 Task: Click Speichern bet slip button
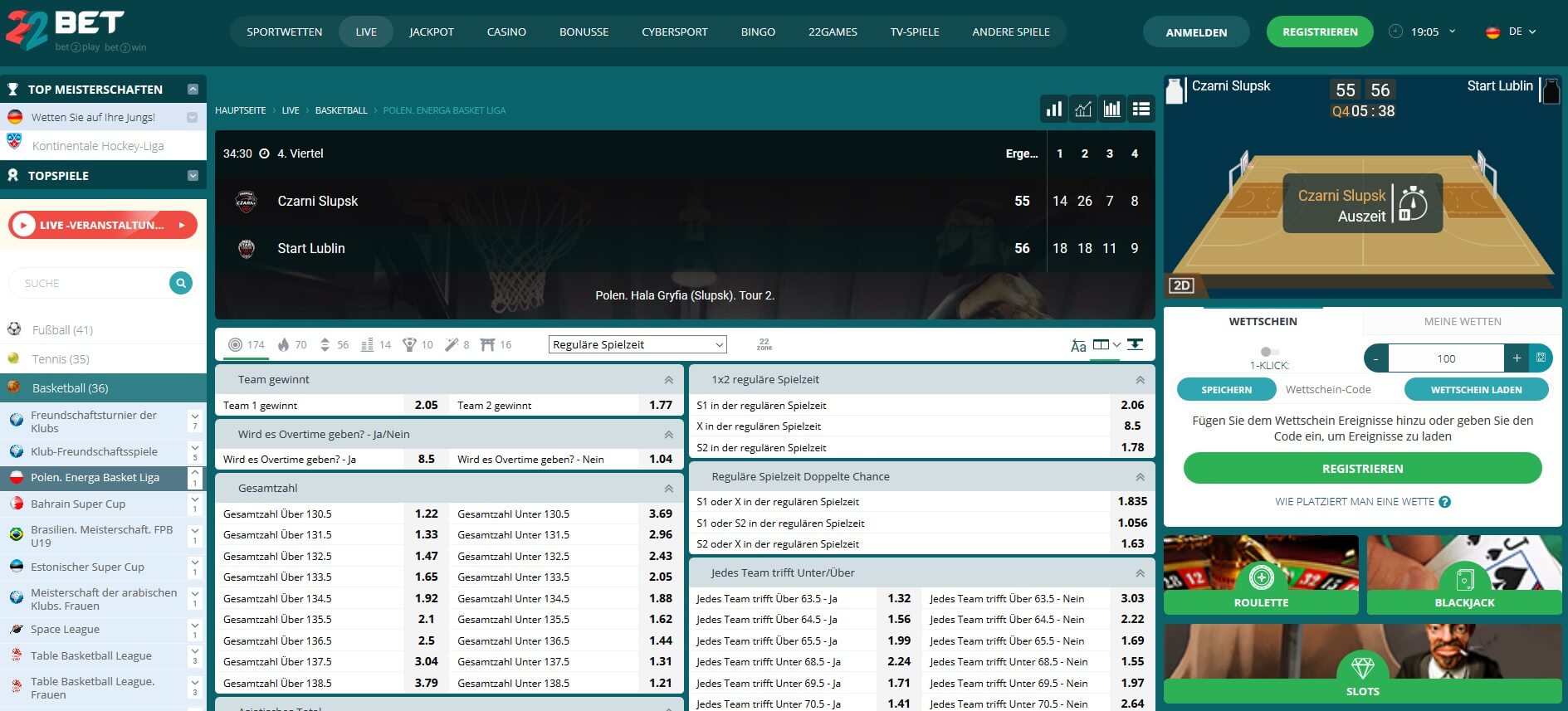(x=1226, y=389)
